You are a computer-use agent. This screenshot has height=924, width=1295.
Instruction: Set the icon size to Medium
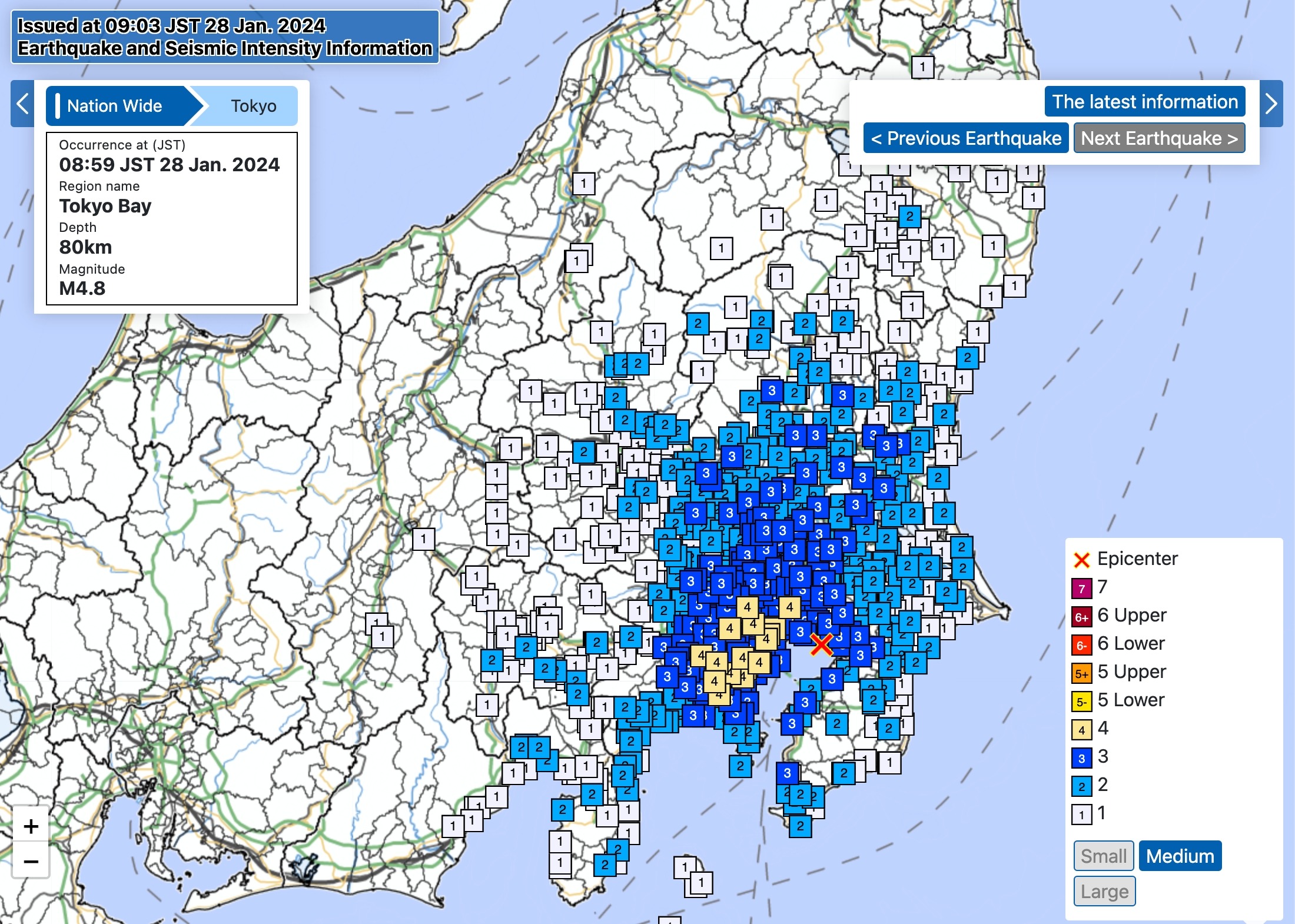point(1180,856)
